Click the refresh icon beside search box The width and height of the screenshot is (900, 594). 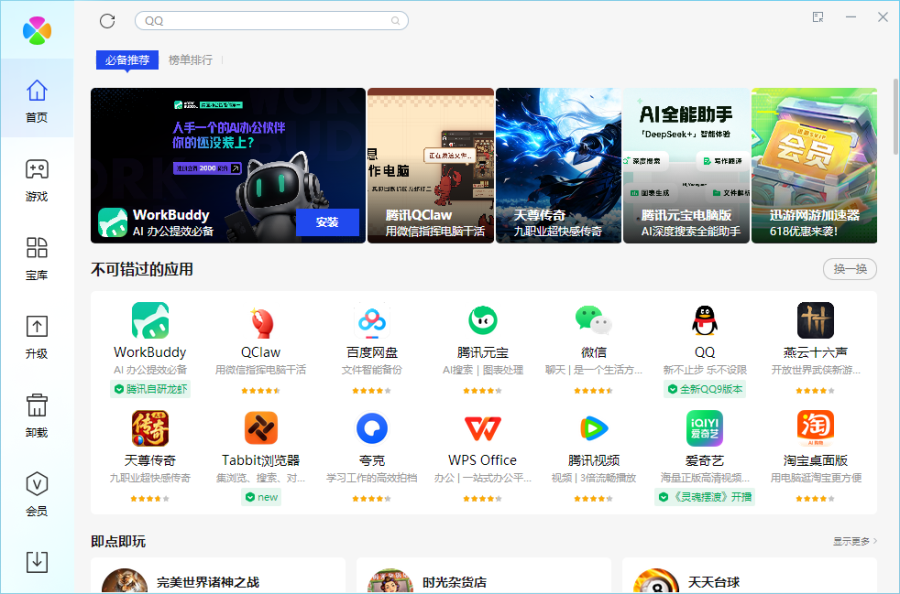point(107,21)
